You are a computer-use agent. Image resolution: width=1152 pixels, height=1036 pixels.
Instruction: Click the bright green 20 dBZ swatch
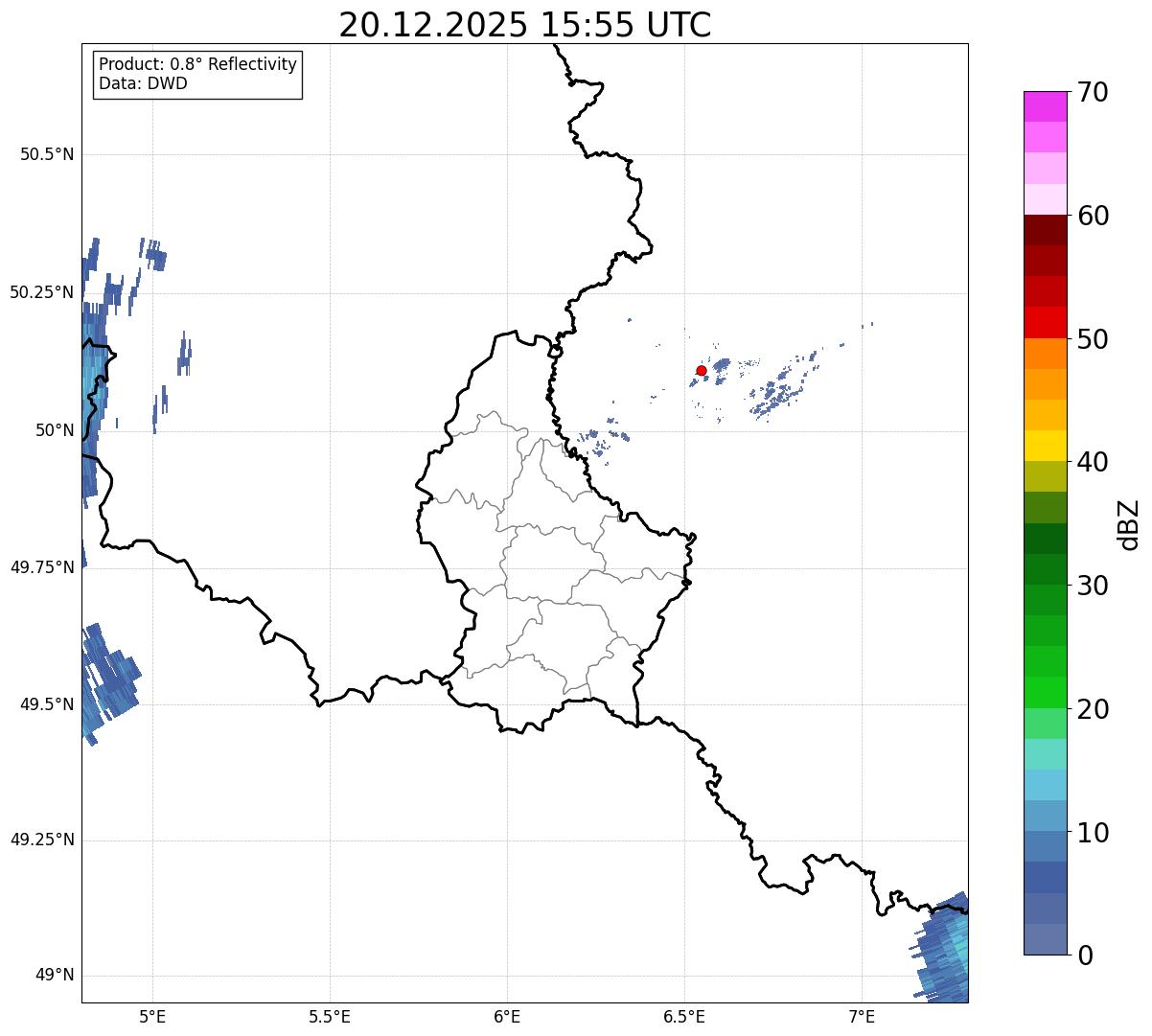coord(1045,692)
